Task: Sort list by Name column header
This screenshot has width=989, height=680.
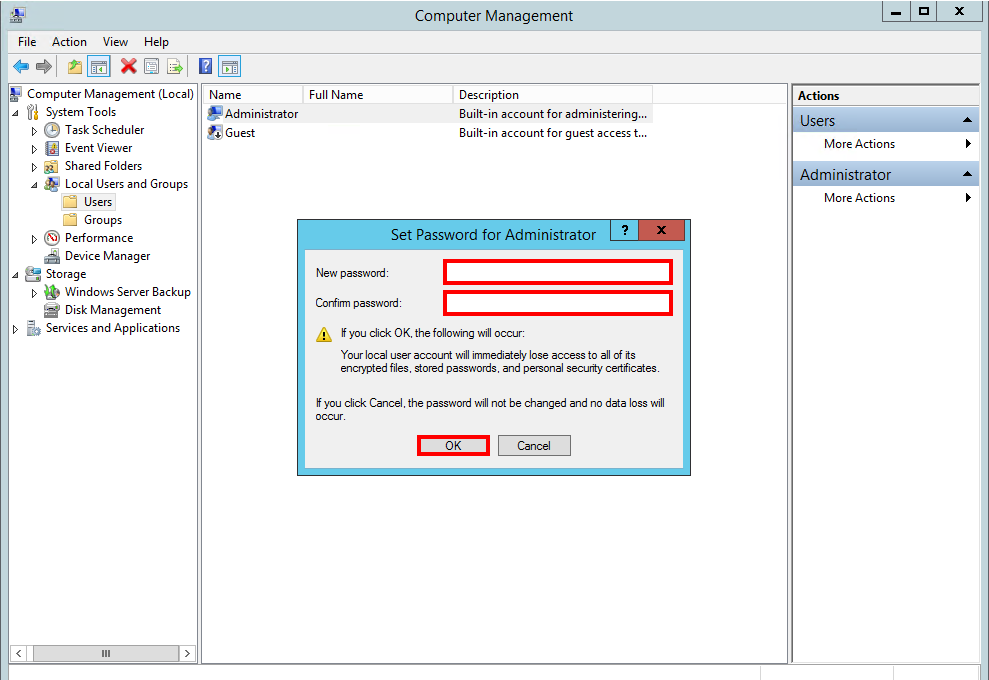Action: pos(253,95)
